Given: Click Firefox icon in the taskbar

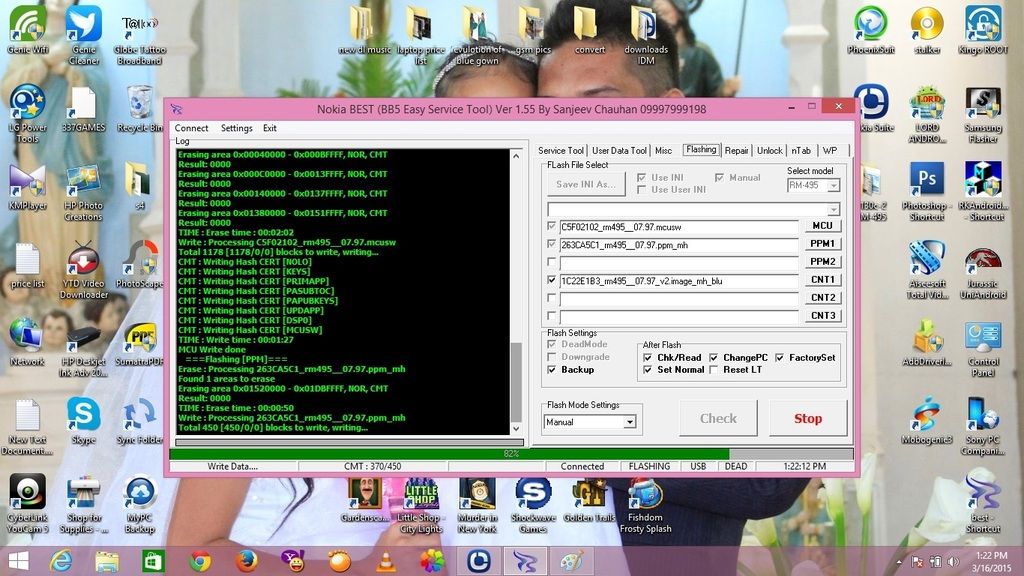Looking at the screenshot, I should (246, 561).
